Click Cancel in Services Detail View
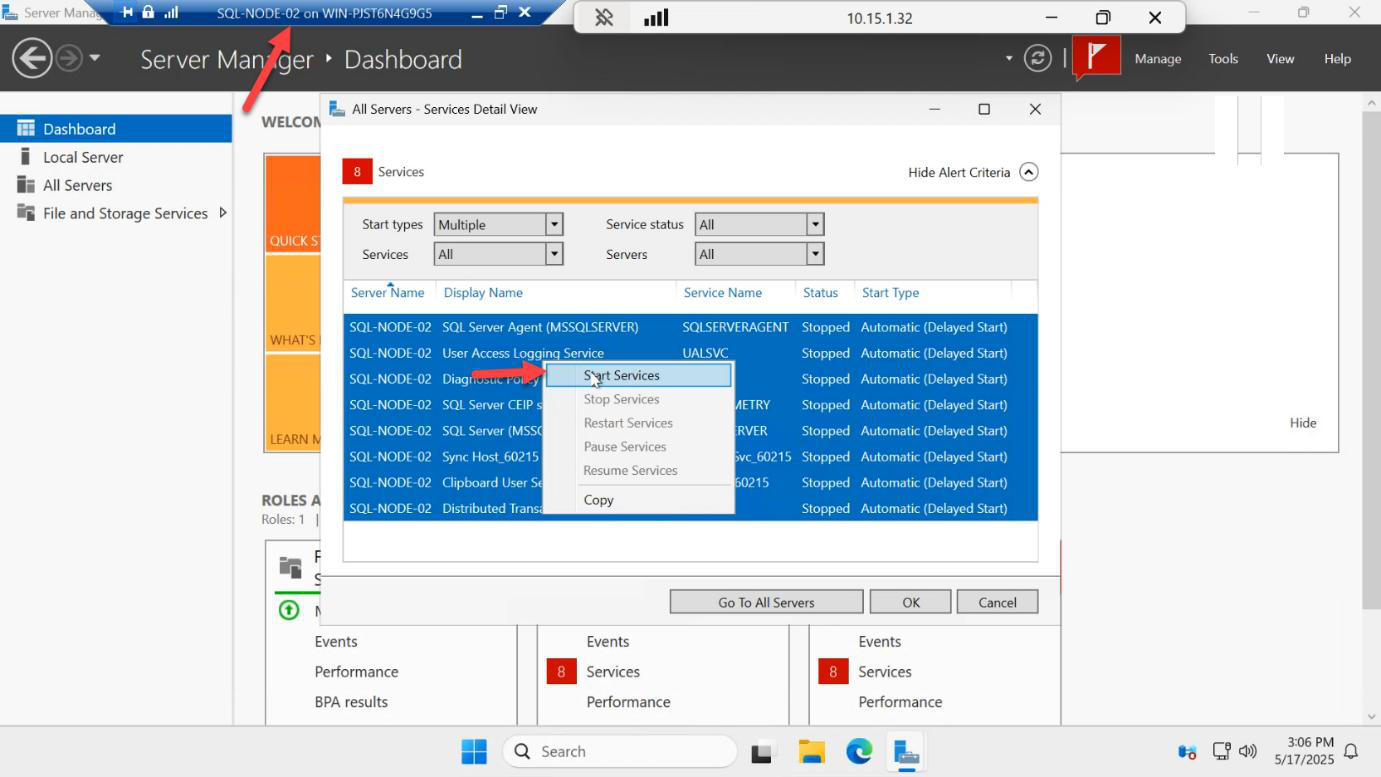 pyautogui.click(x=997, y=602)
